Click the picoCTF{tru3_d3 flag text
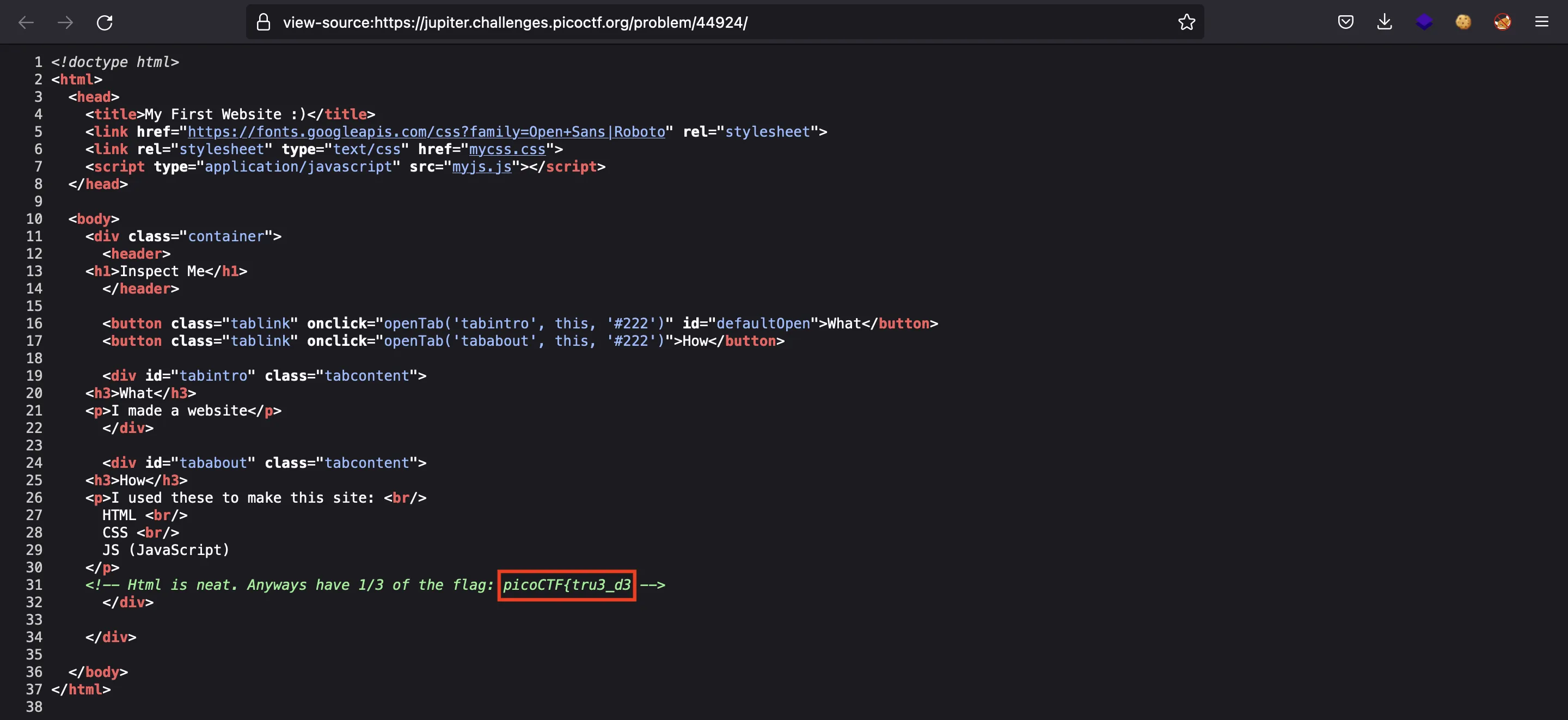This screenshot has width=1568, height=720. click(567, 585)
